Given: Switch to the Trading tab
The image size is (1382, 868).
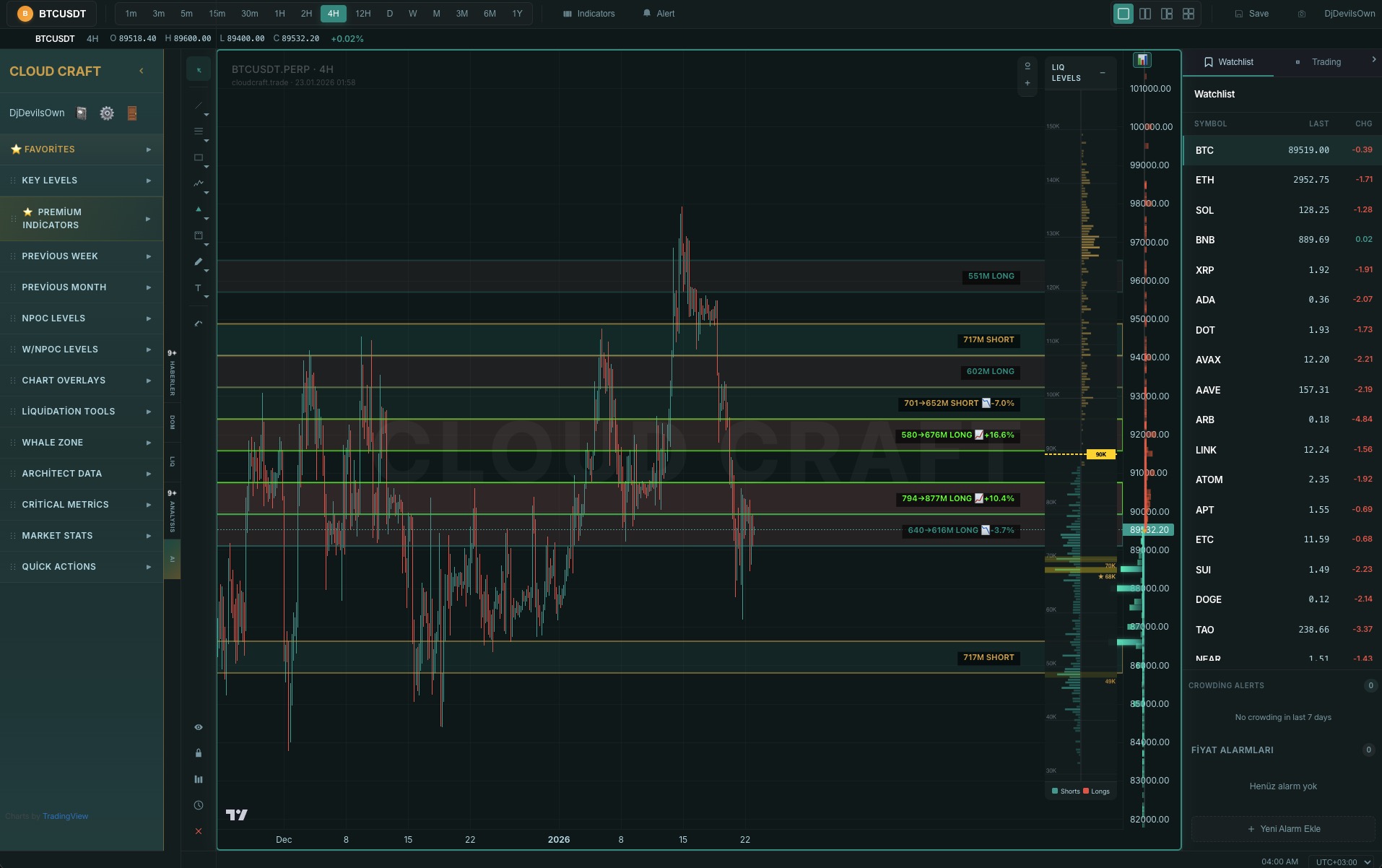Looking at the screenshot, I should point(1319,62).
